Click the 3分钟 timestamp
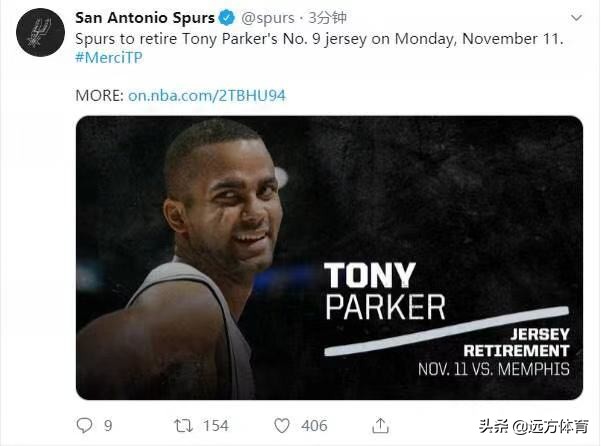 click(328, 18)
